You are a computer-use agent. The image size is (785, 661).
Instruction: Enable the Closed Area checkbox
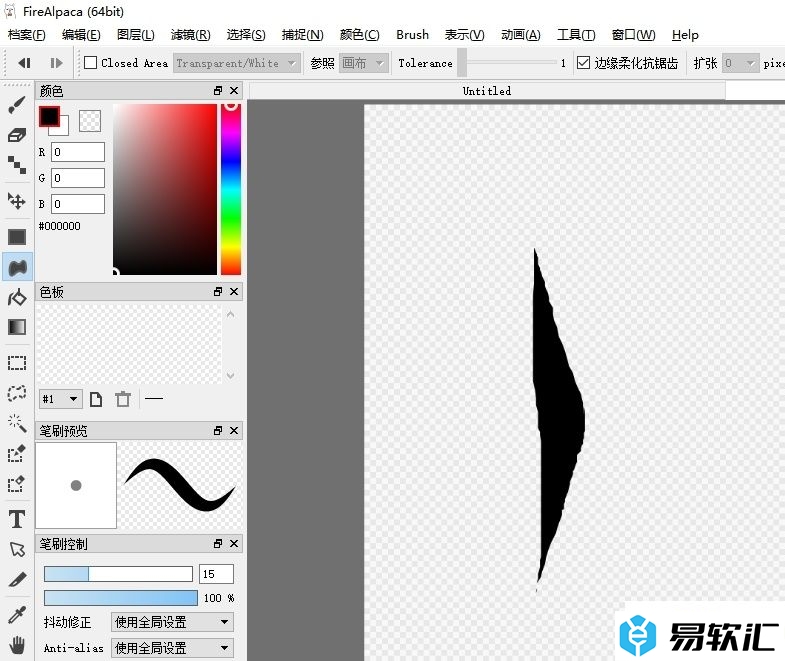point(91,63)
